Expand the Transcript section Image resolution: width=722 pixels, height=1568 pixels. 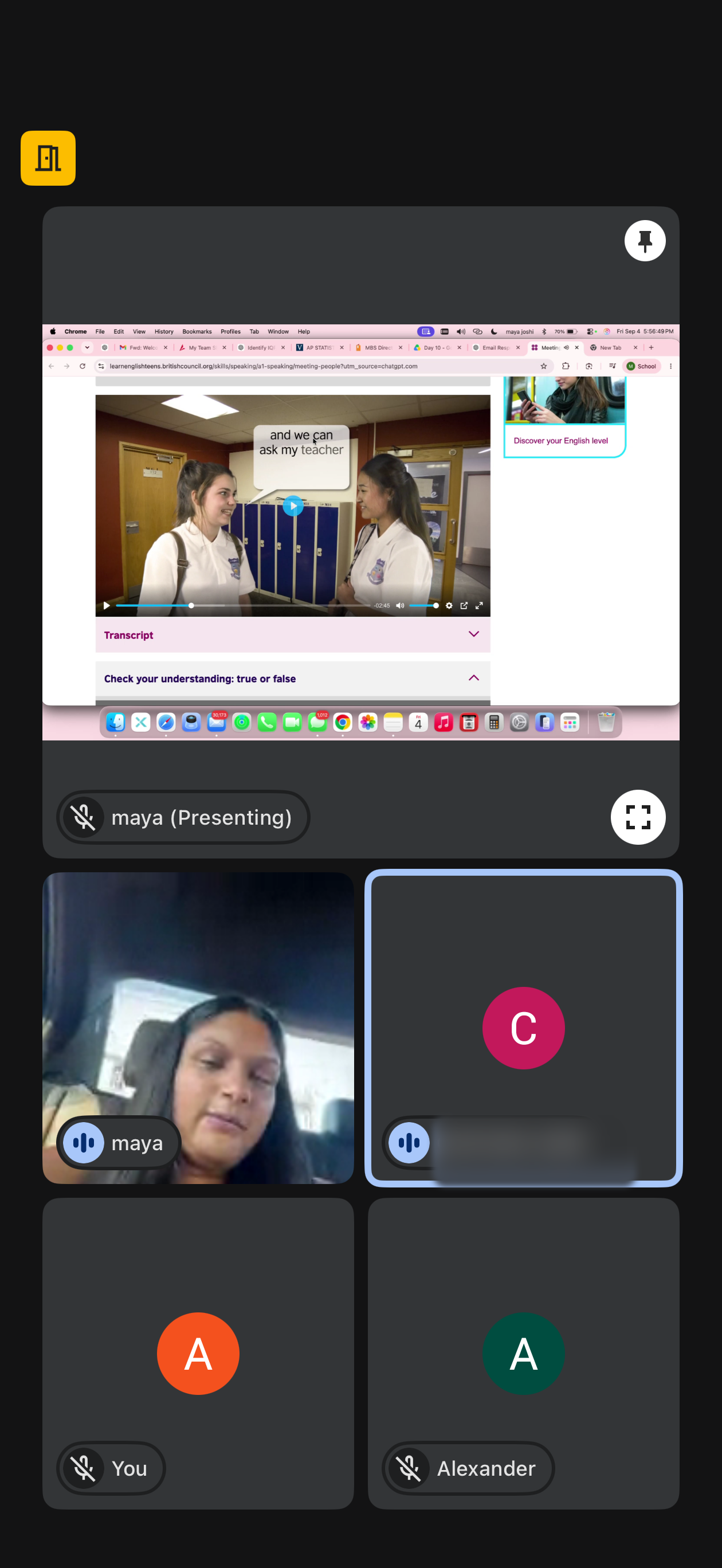pyautogui.click(x=293, y=635)
